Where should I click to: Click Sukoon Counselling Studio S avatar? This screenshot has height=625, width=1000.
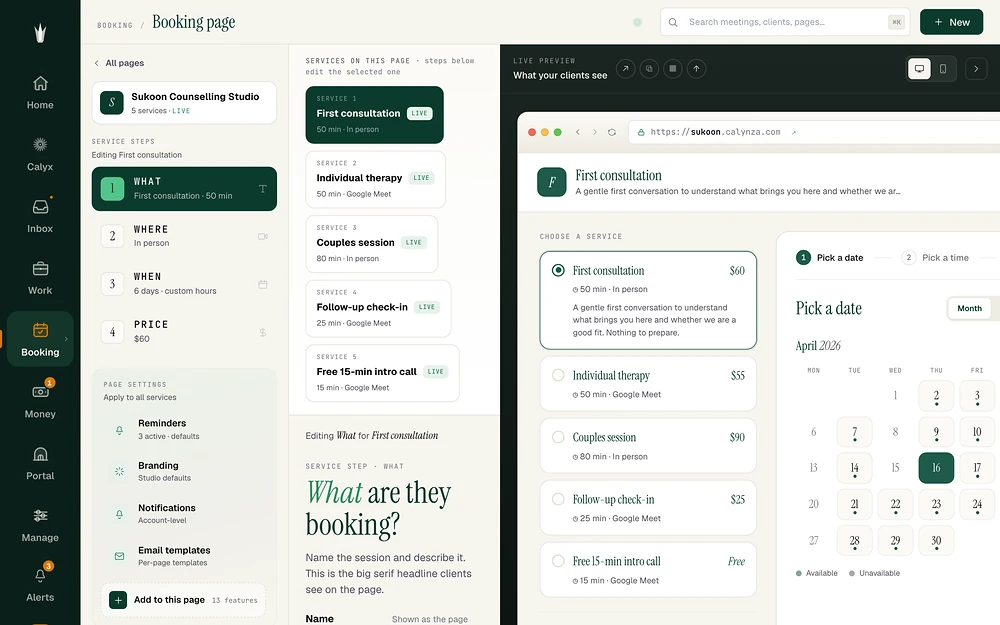coord(112,103)
